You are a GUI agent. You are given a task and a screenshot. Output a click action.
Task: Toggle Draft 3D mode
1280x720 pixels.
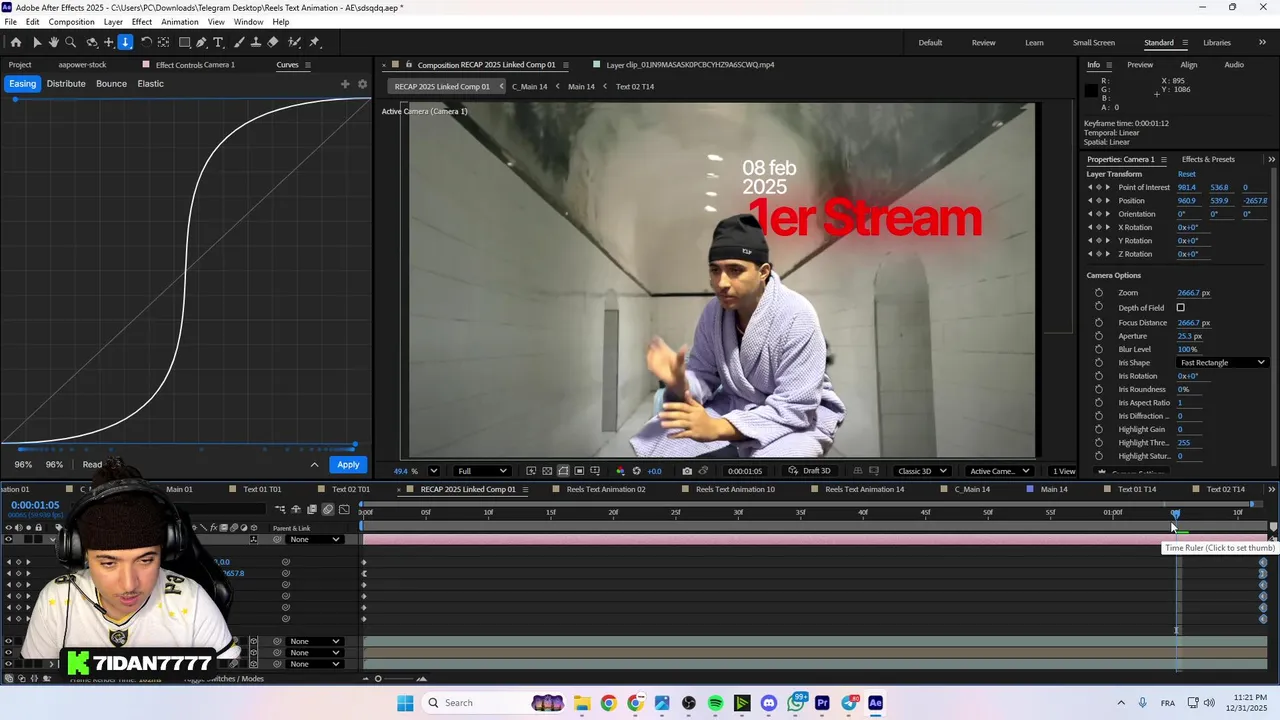click(810, 471)
